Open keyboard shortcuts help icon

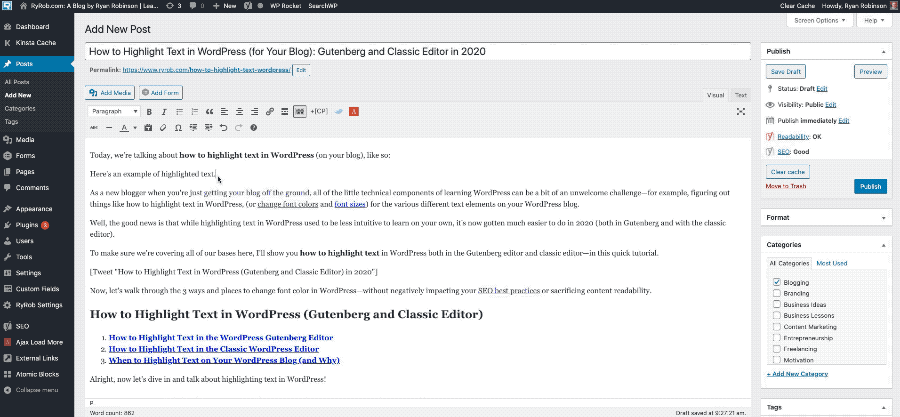[x=253, y=128]
